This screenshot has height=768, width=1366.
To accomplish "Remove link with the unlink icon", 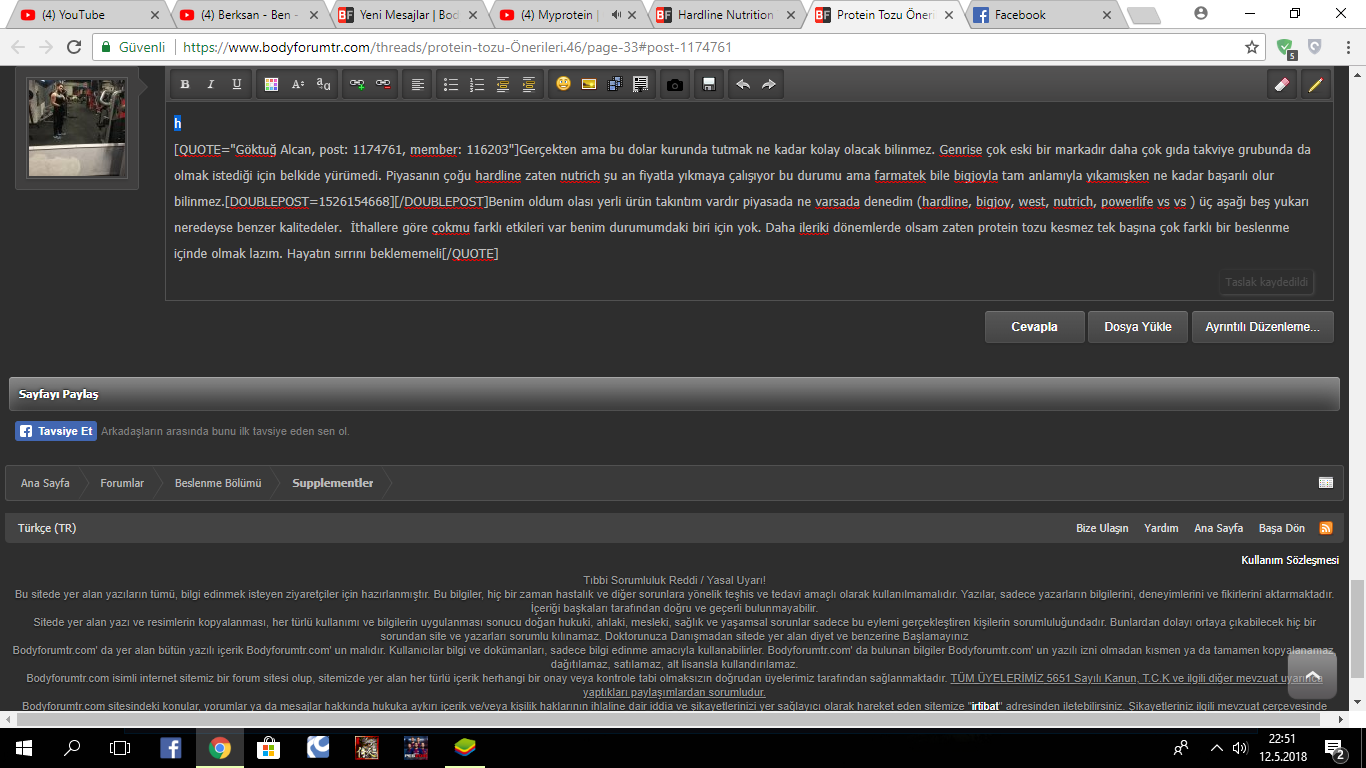I will point(383,85).
